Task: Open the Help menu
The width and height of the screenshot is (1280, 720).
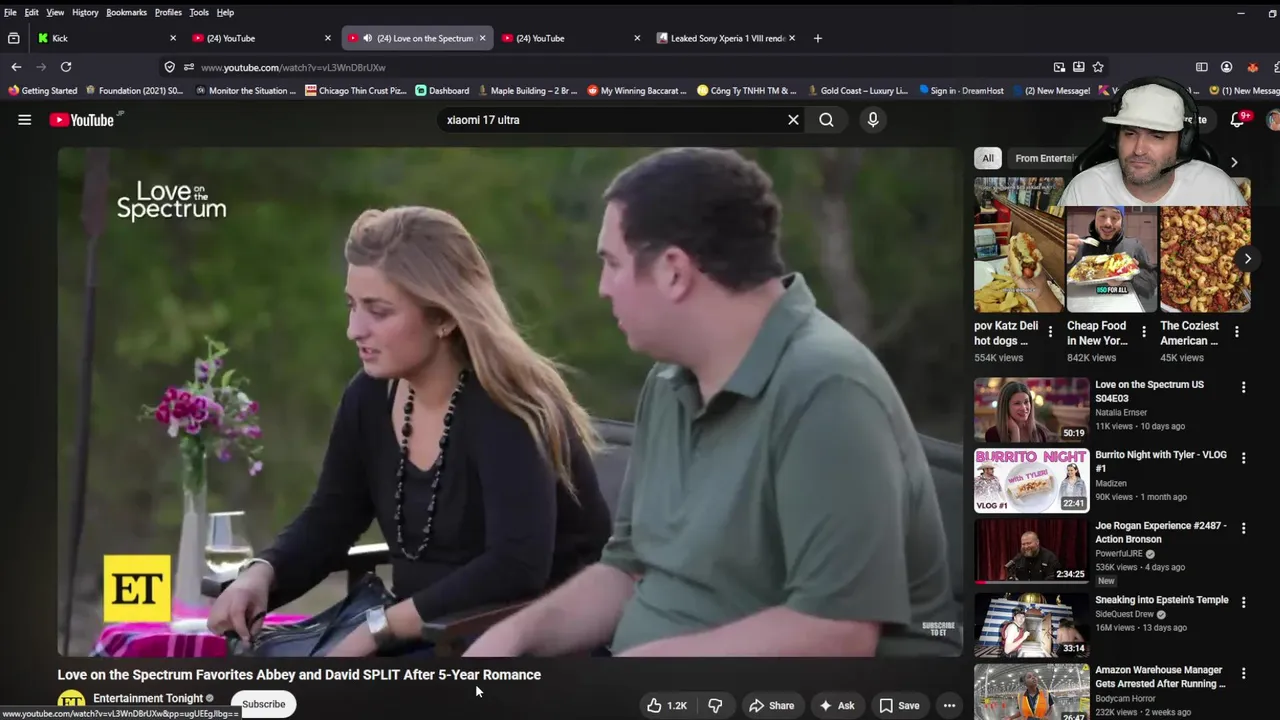Action: tap(225, 12)
